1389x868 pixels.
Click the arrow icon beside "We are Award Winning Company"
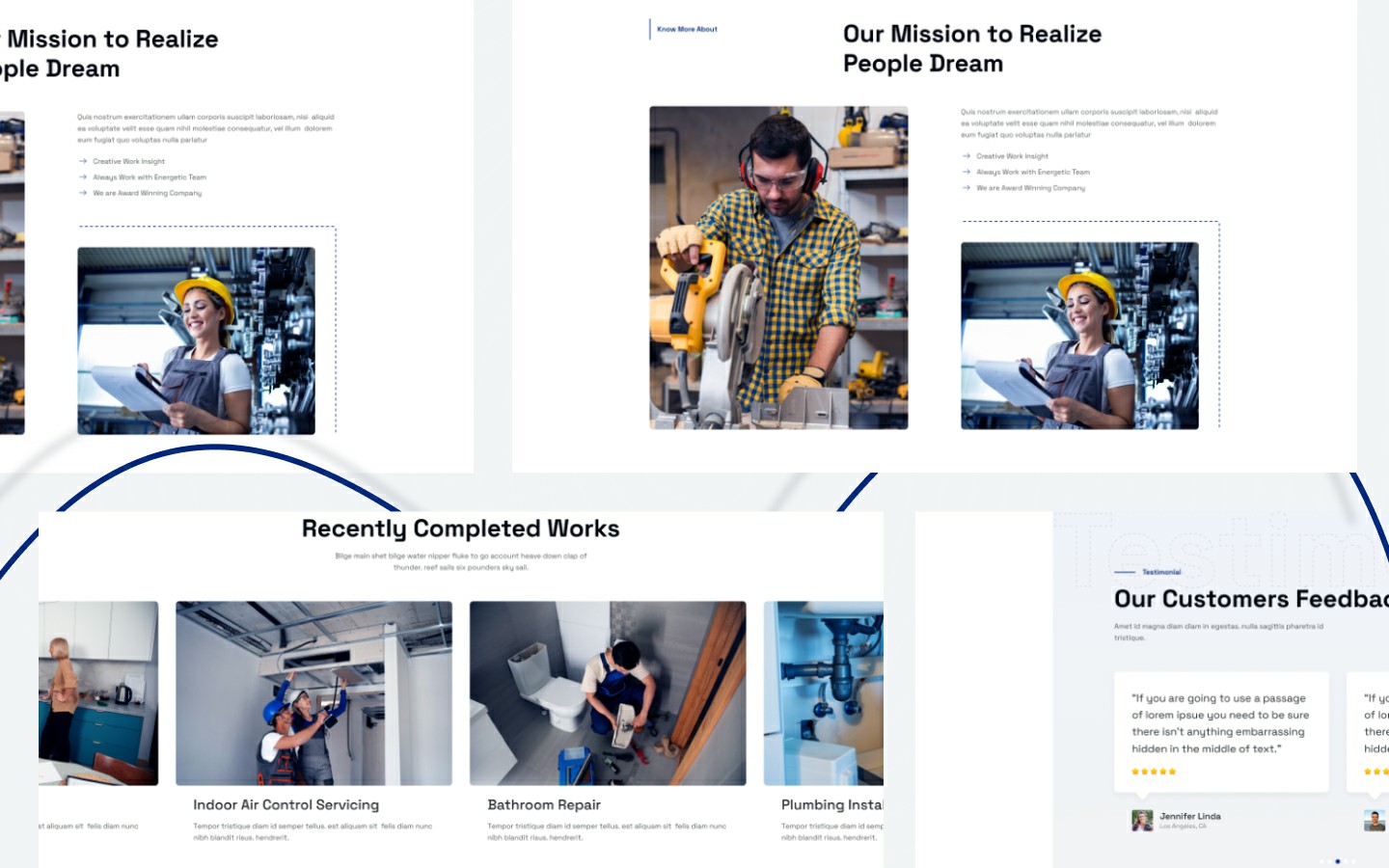pyautogui.click(x=966, y=187)
